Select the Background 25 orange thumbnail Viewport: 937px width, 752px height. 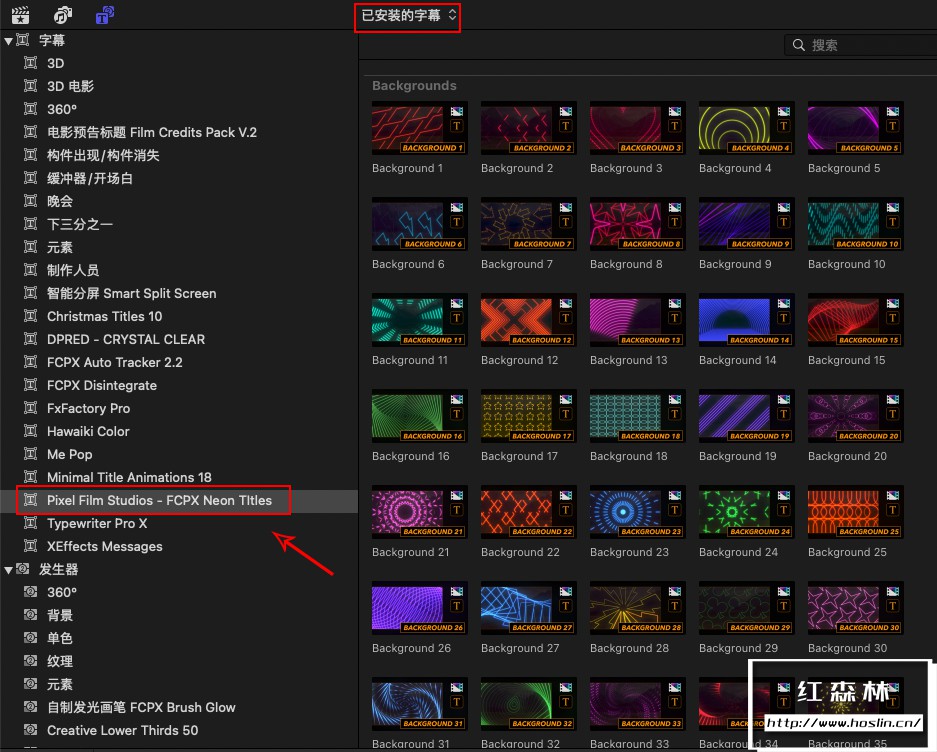(x=855, y=512)
